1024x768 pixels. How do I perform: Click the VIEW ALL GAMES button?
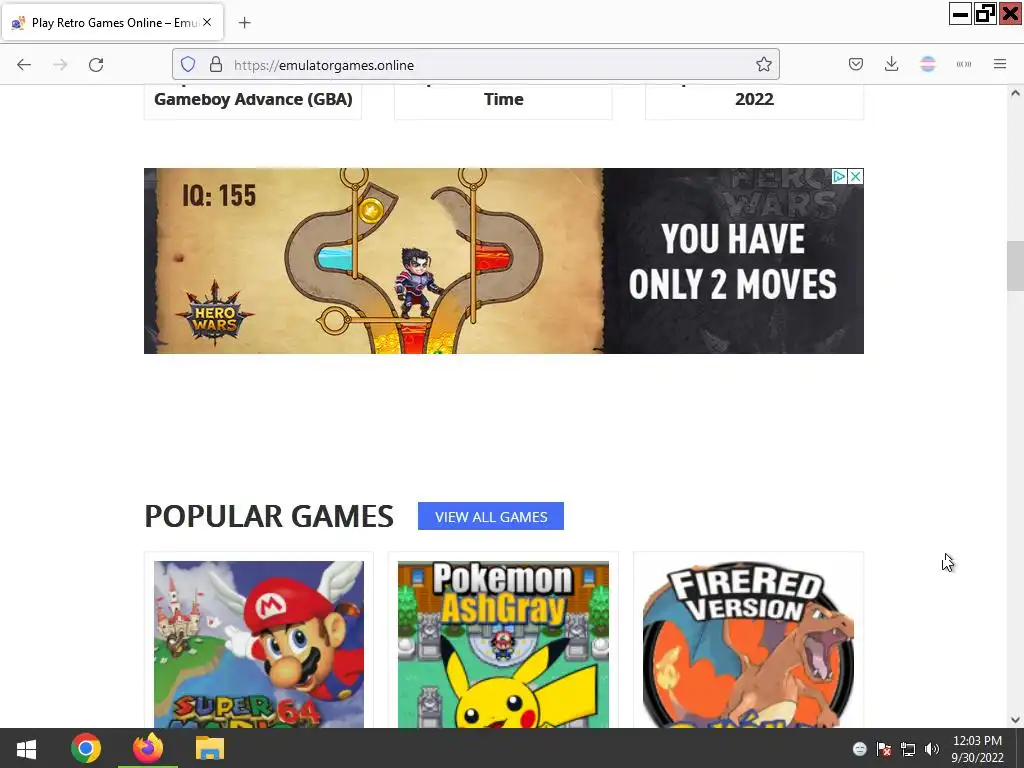(491, 516)
